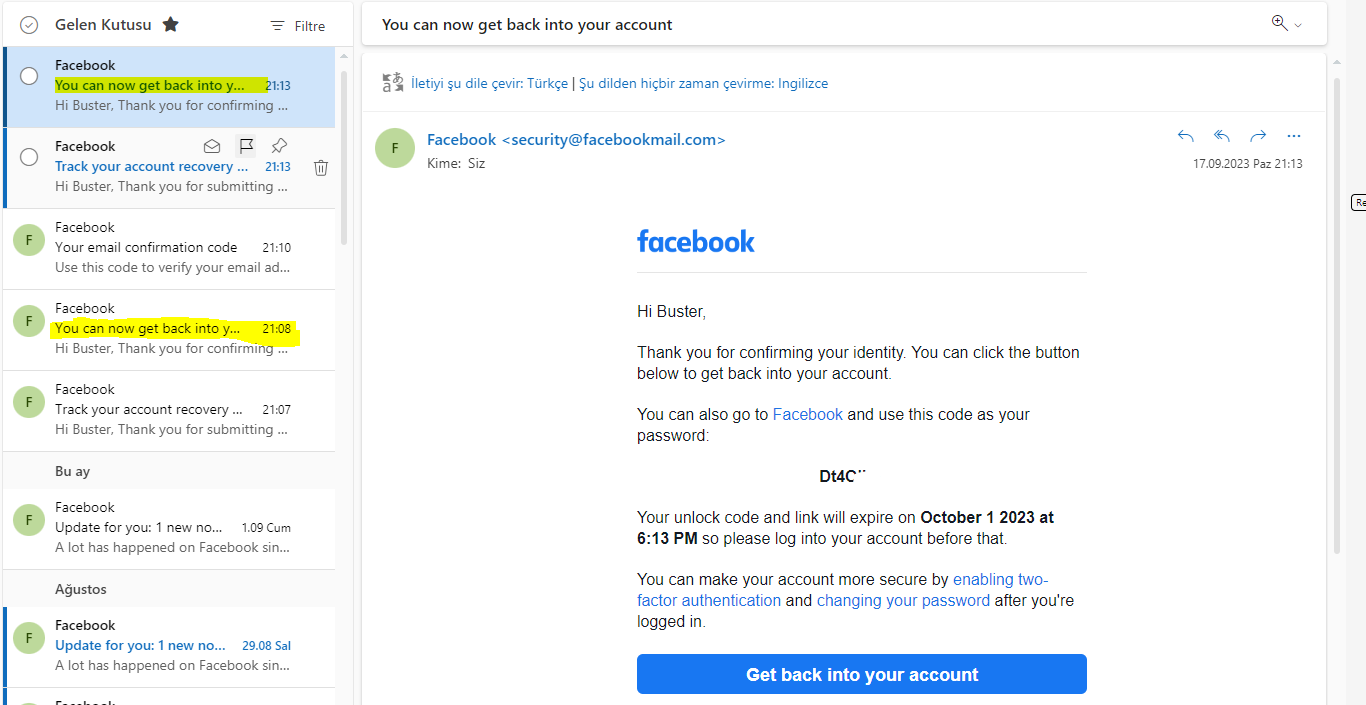Viewport: 1366px width, 705px height.
Task: Click the Get back into your account button
Action: click(862, 674)
